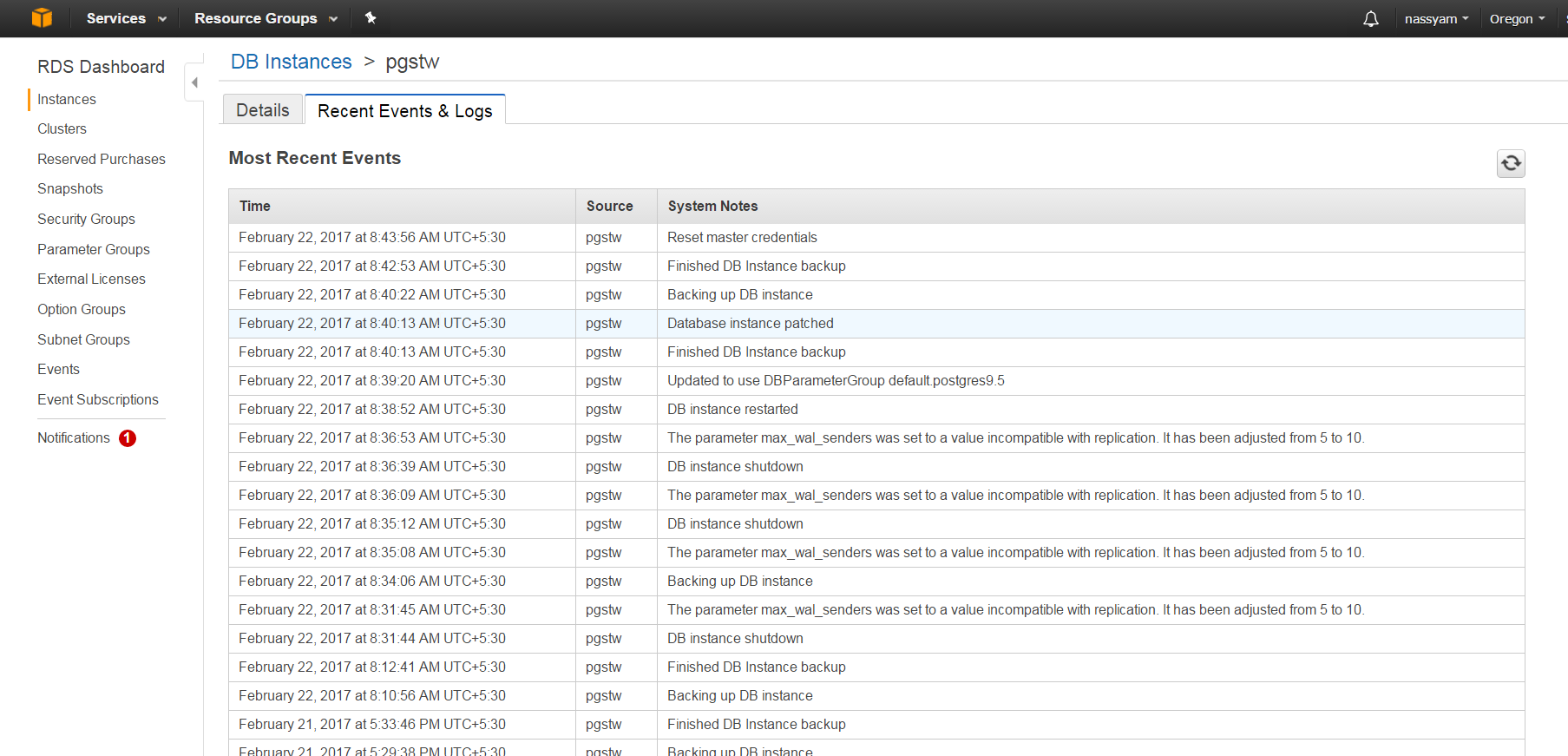Refresh the Most Recent Events list
The image size is (1568, 756).
pyautogui.click(x=1511, y=163)
